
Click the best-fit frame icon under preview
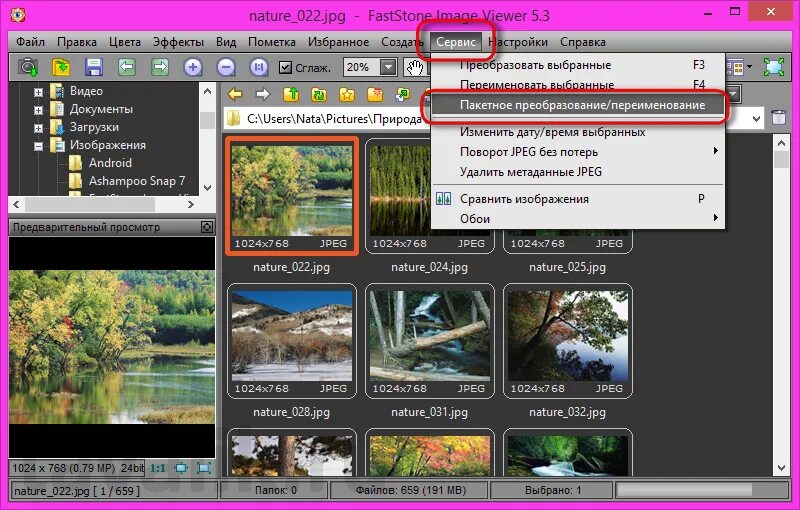(204, 468)
